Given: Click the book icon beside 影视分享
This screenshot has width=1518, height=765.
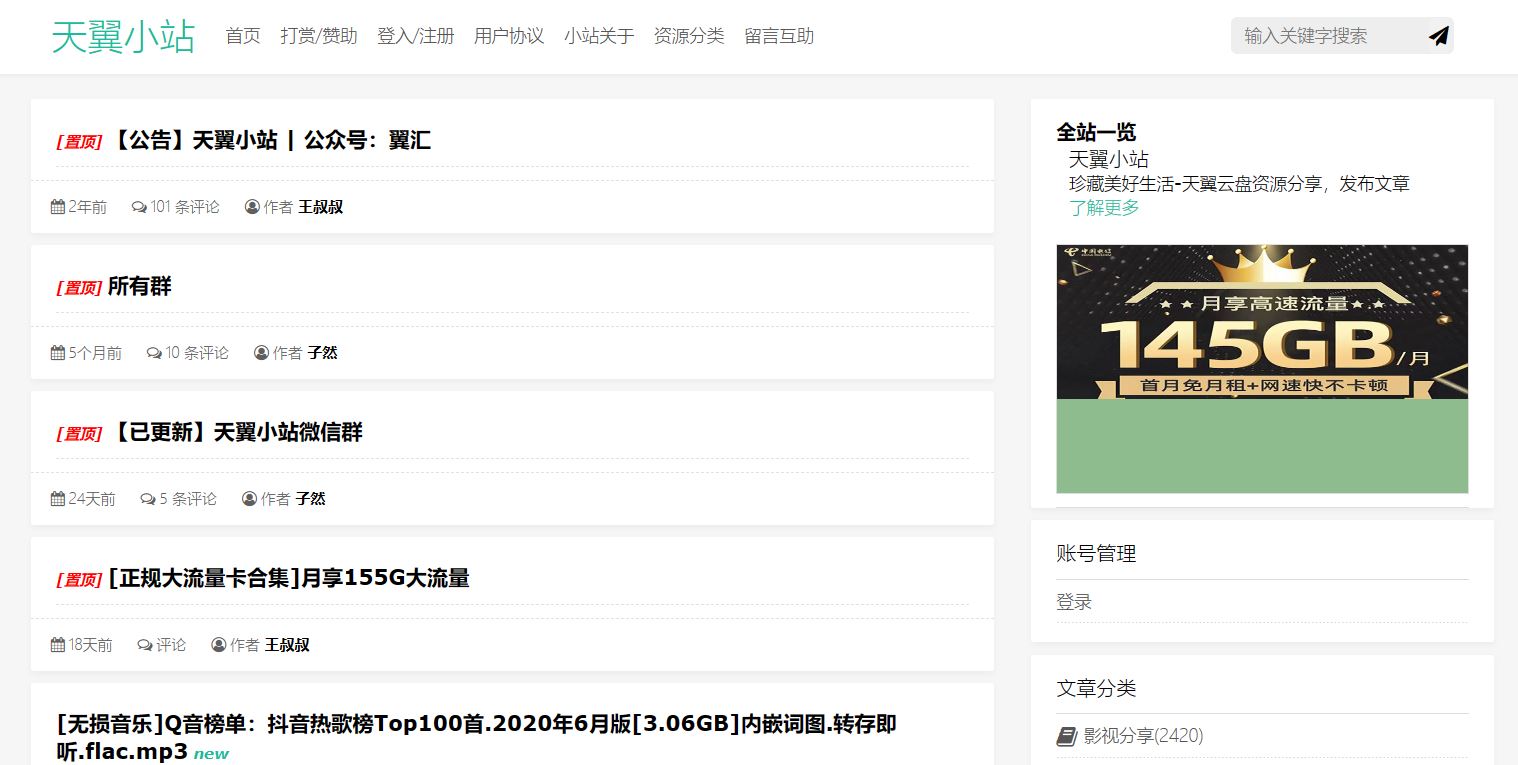Looking at the screenshot, I should (x=1066, y=736).
